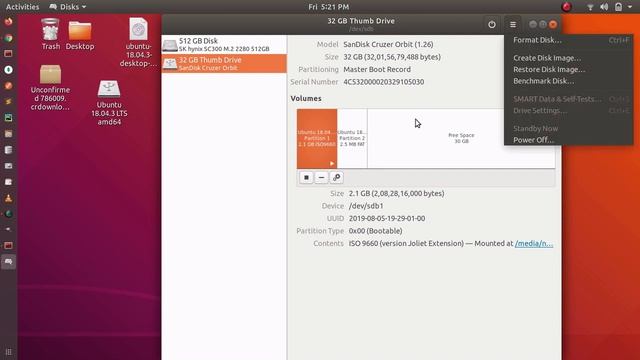Choose Restore Disk Image... menu entry
The height and width of the screenshot is (360, 640).
tap(569, 69)
